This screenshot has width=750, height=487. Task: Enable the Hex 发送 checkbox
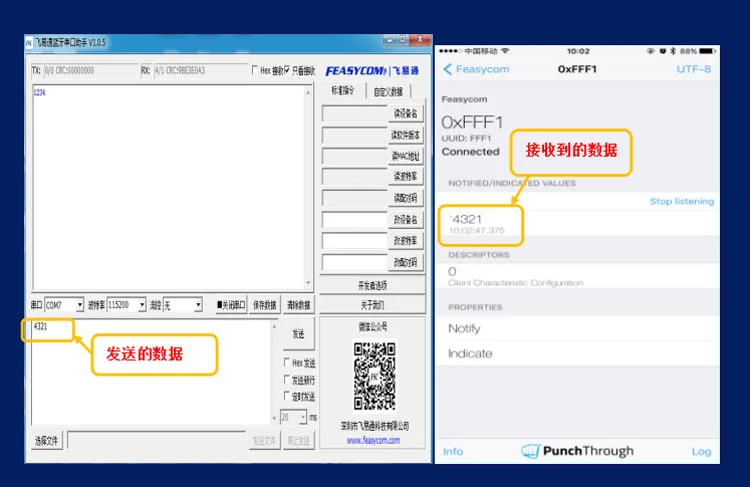[287, 362]
